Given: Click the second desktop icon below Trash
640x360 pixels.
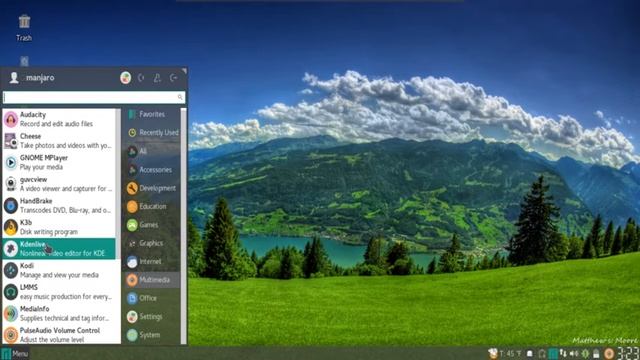Looking at the screenshot, I should pyautogui.click(x=24, y=61).
